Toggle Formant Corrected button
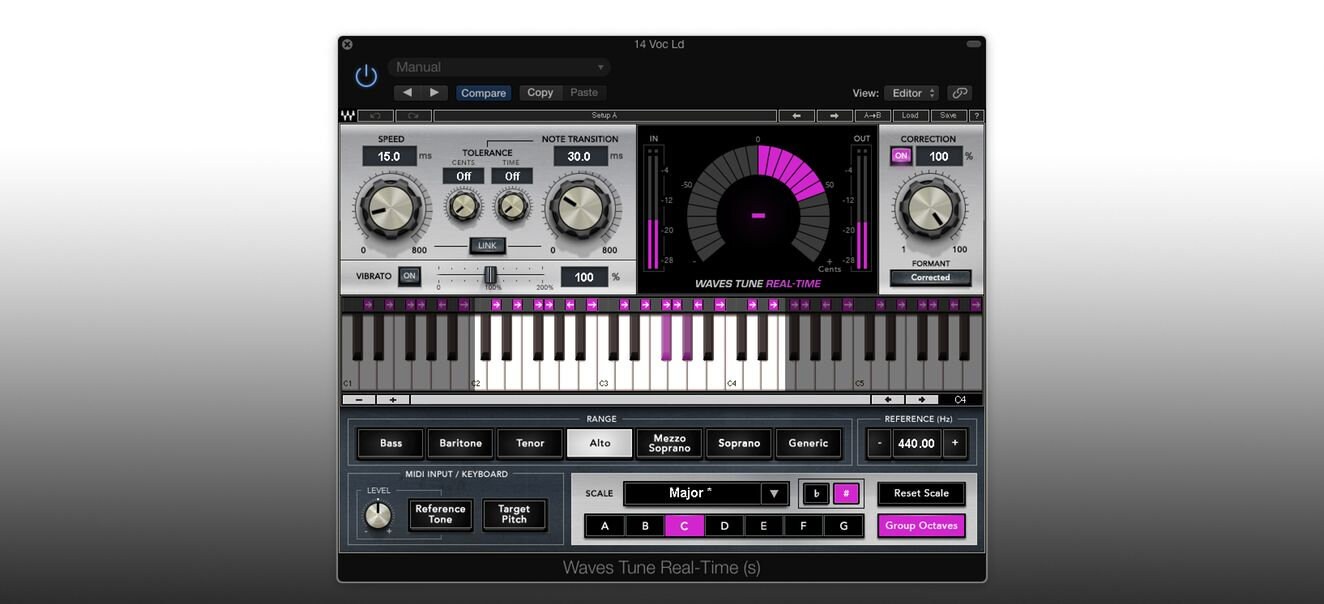 [x=930, y=277]
